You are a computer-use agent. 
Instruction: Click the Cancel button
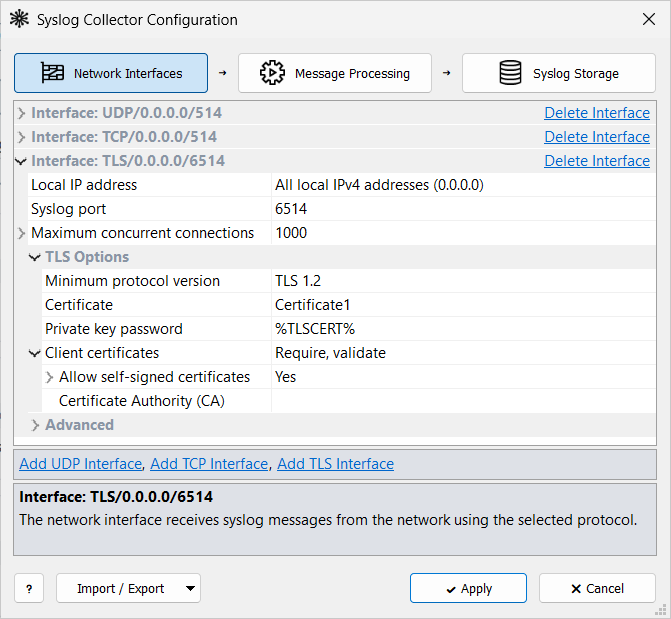pos(597,588)
